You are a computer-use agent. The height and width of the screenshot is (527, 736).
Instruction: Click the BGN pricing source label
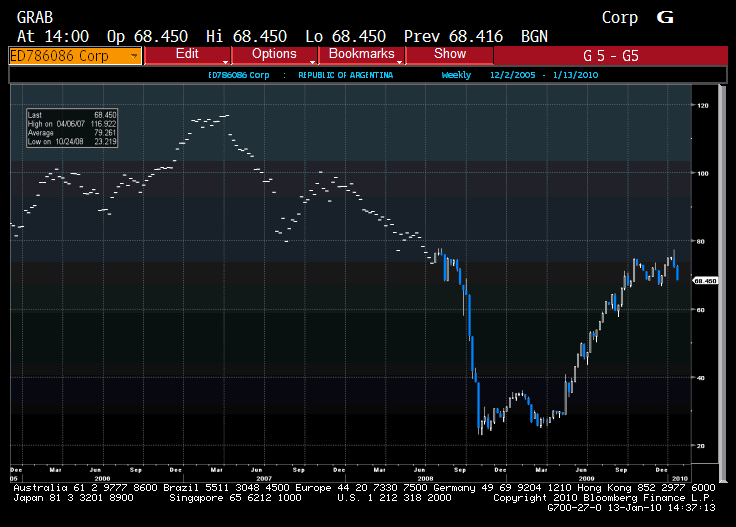coord(534,37)
